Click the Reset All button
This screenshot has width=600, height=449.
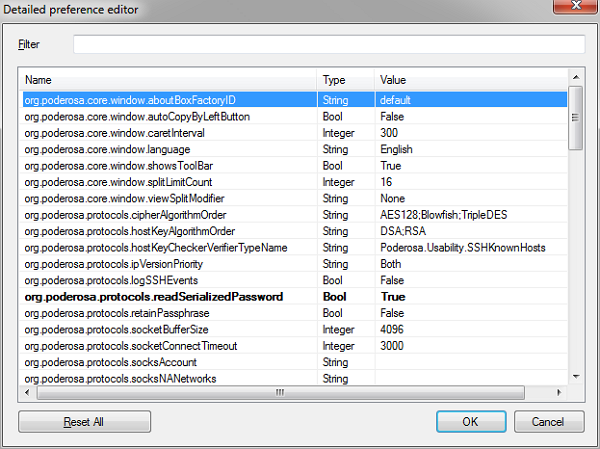(x=85, y=422)
